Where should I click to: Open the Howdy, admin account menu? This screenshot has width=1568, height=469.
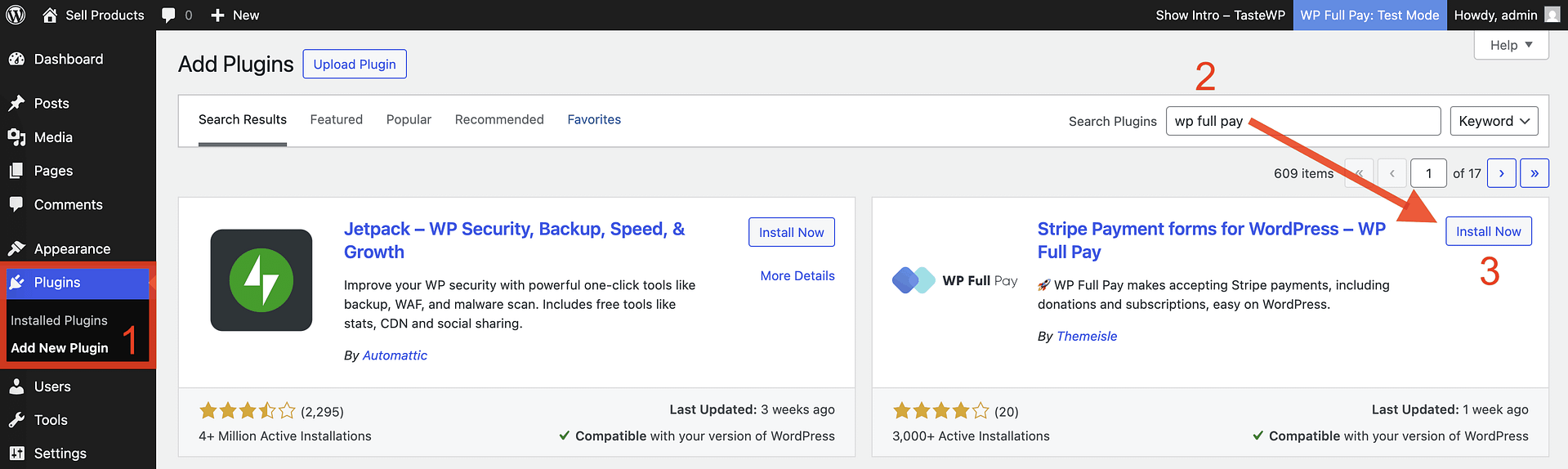point(1507,15)
